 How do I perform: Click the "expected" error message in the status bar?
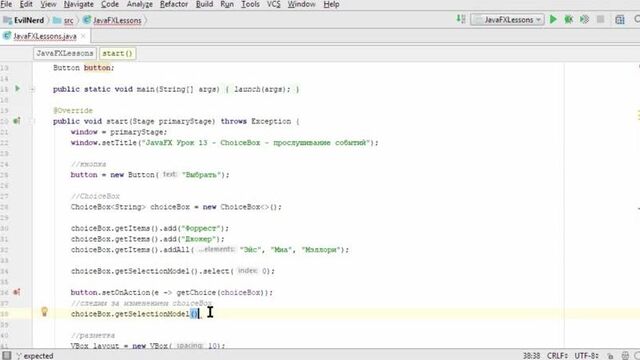[36, 356]
